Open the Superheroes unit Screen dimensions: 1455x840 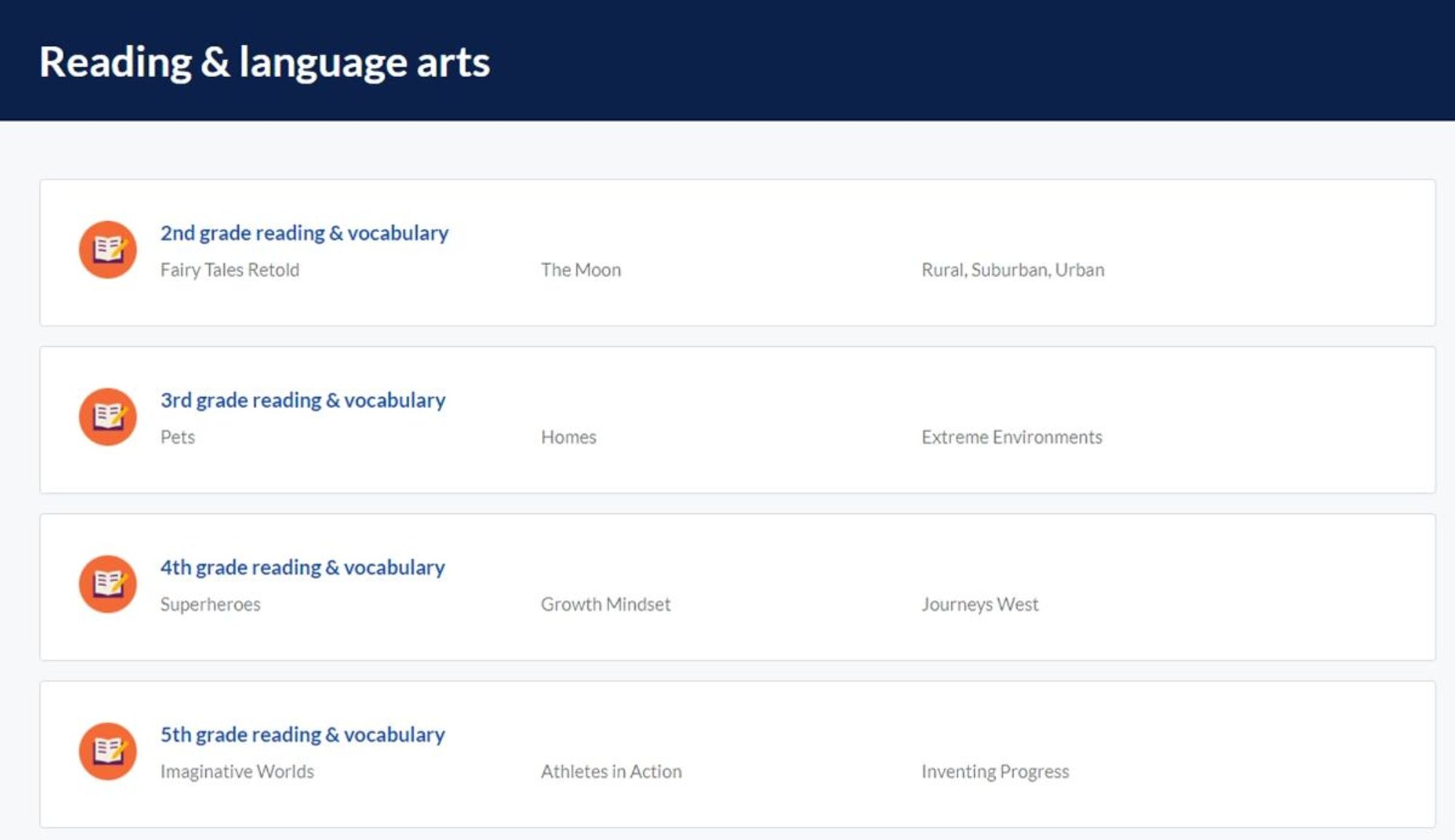click(210, 604)
